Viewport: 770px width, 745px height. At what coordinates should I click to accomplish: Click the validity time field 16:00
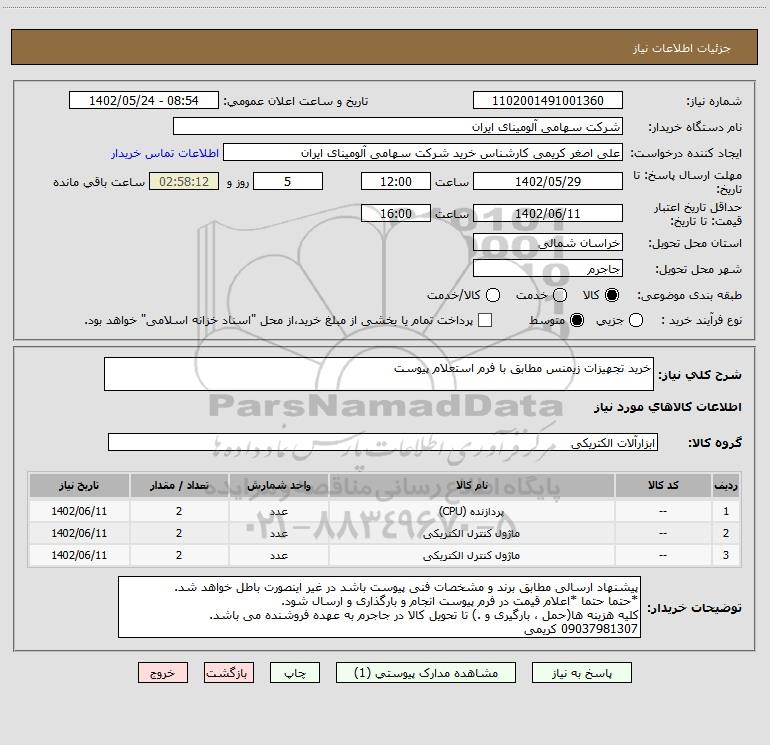396,213
